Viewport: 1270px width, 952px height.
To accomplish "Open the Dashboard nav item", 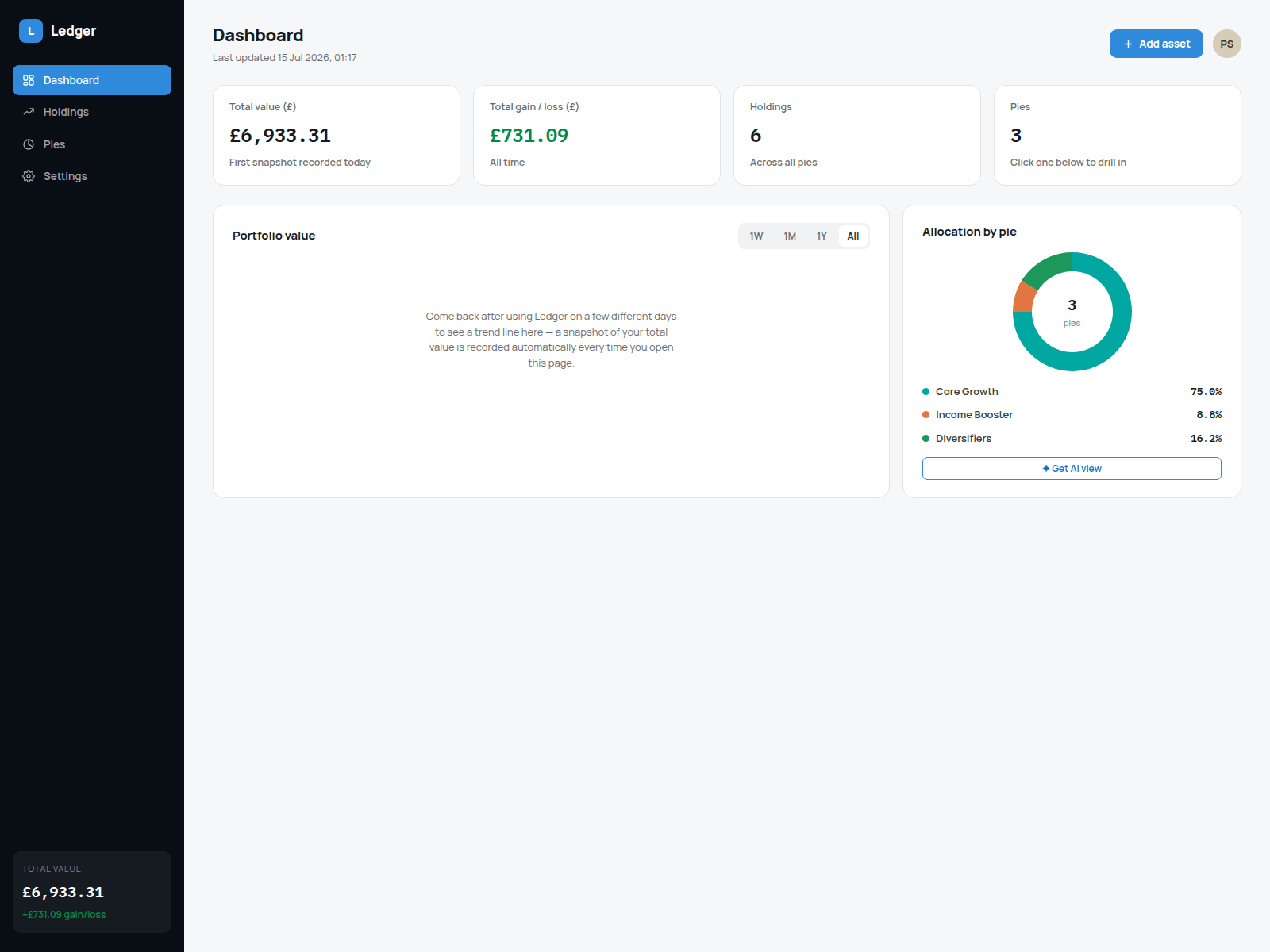I will coord(92,80).
